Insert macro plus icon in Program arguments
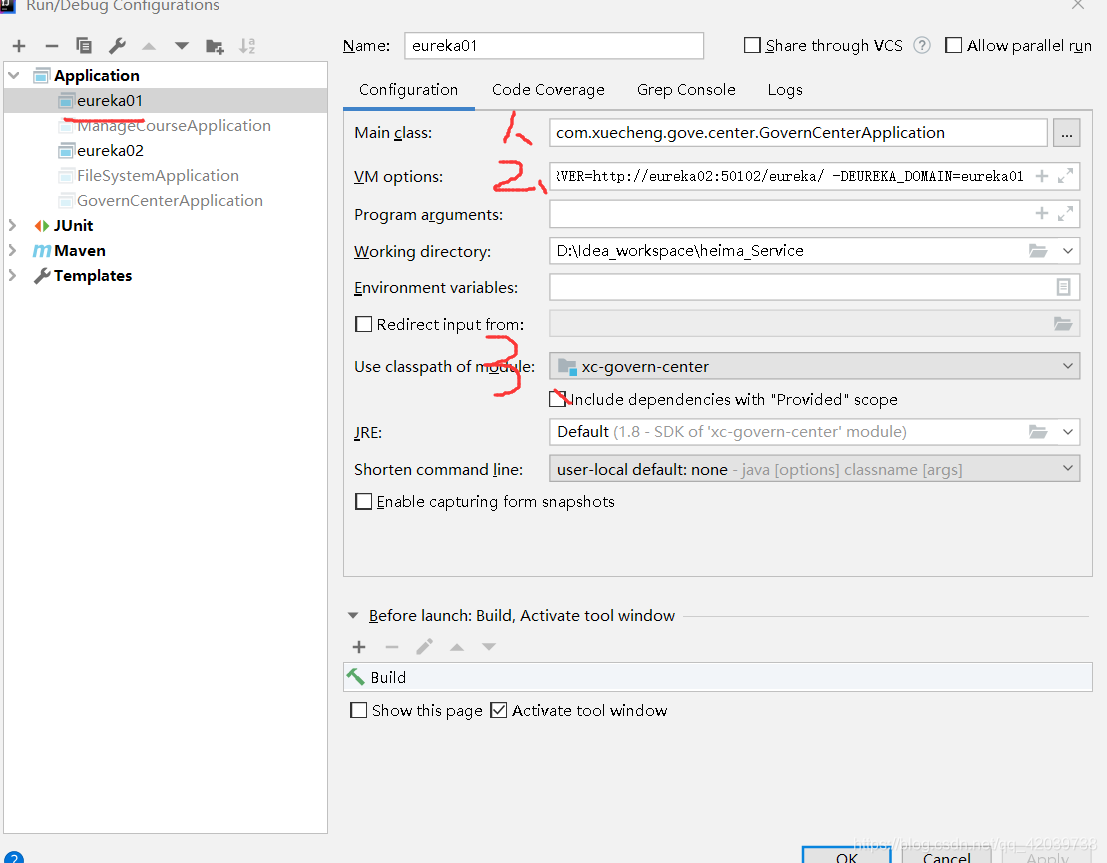This screenshot has height=863, width=1107. [1041, 213]
